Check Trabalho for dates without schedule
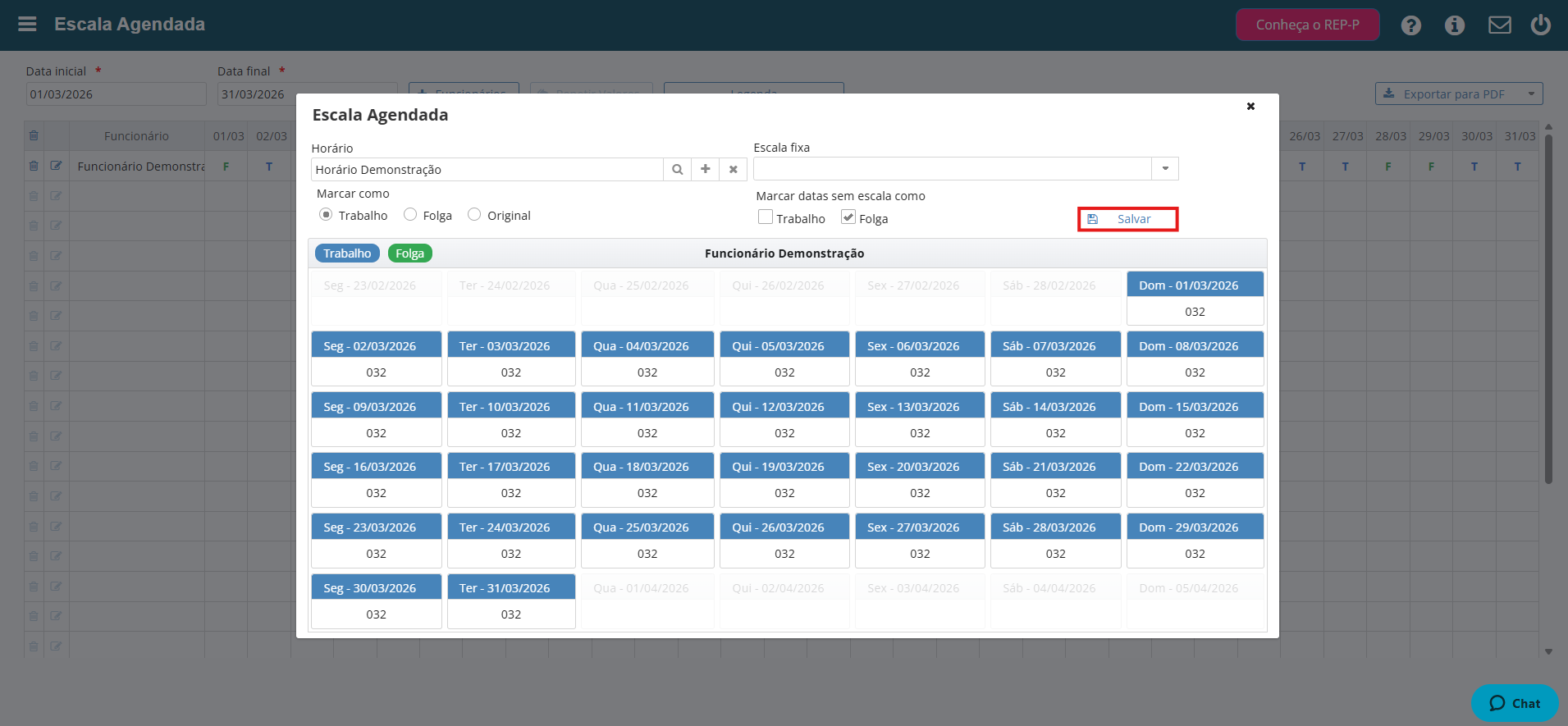This screenshot has width=1568, height=726. [x=766, y=217]
